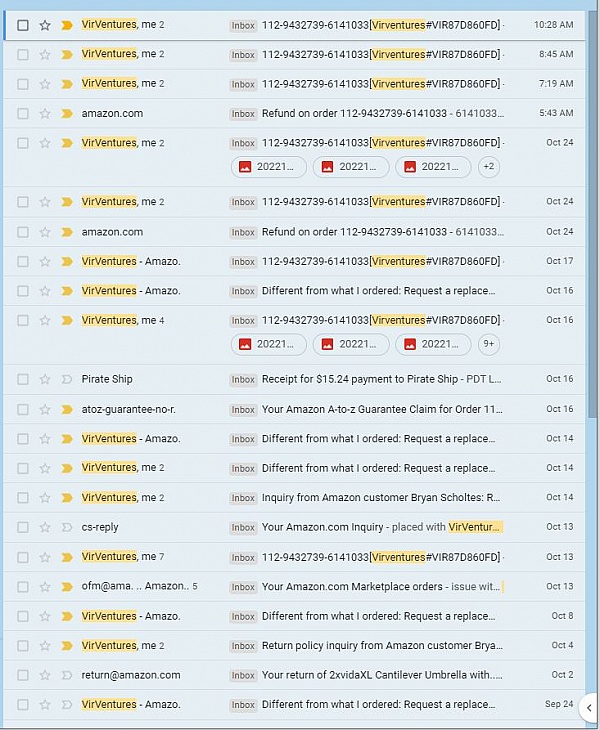Open first image attachment beside the 9+ chip
The image size is (600, 730).
click(269, 344)
